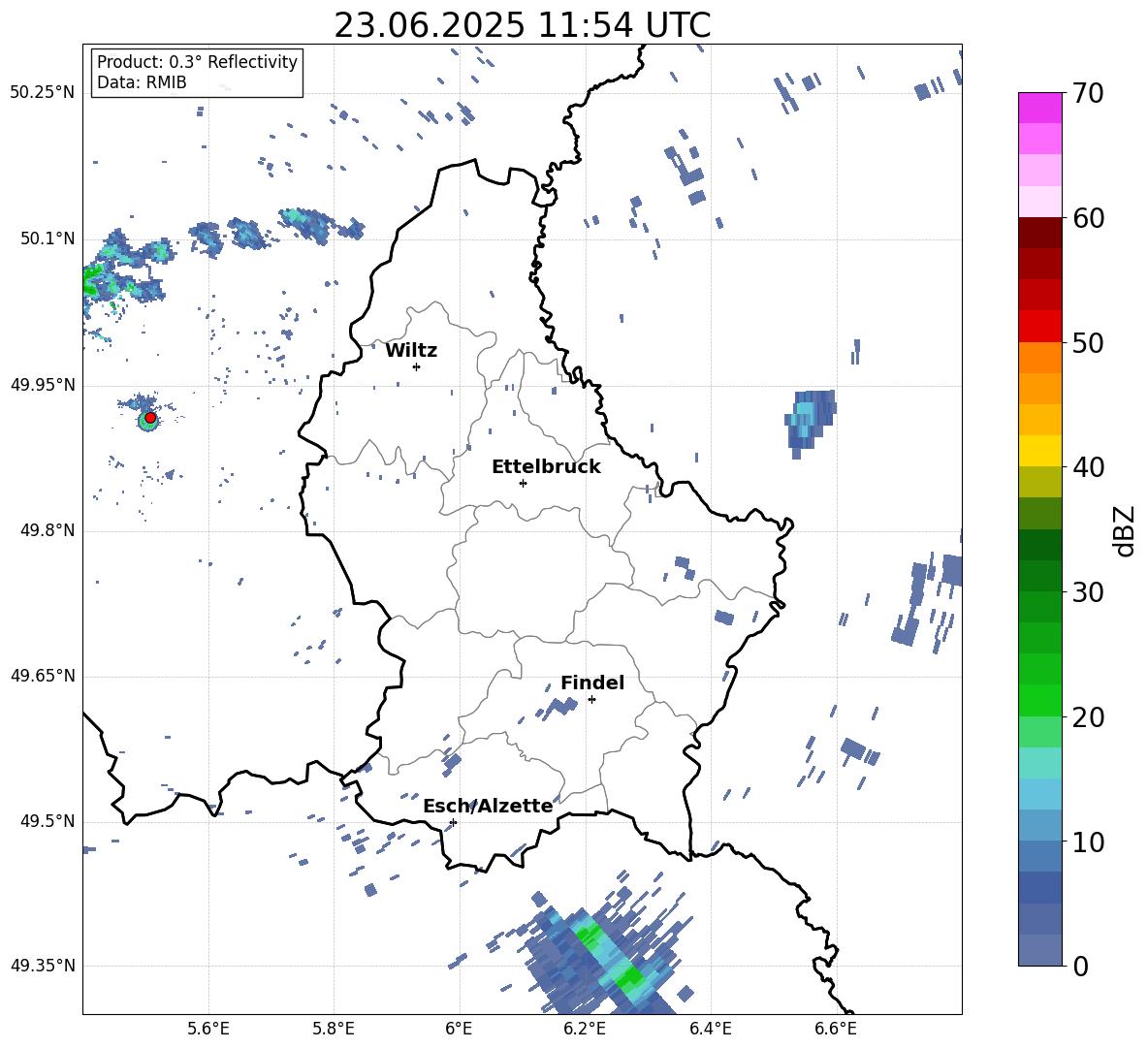
Task: Click the Wiltz station cross marker
Action: pos(417,366)
